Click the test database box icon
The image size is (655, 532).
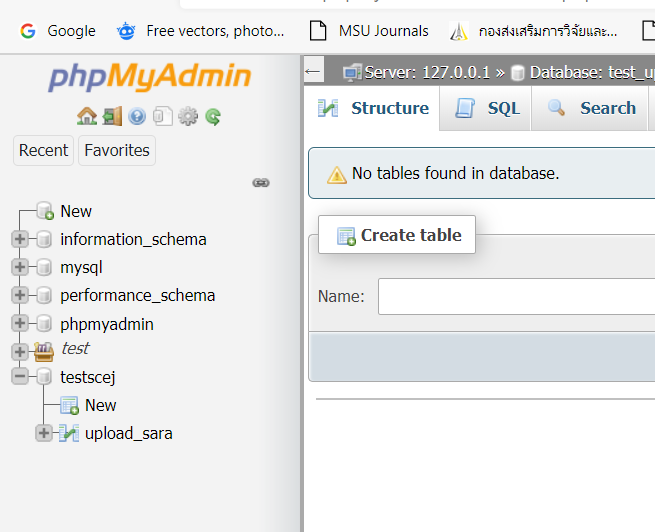pyautogui.click(x=44, y=352)
